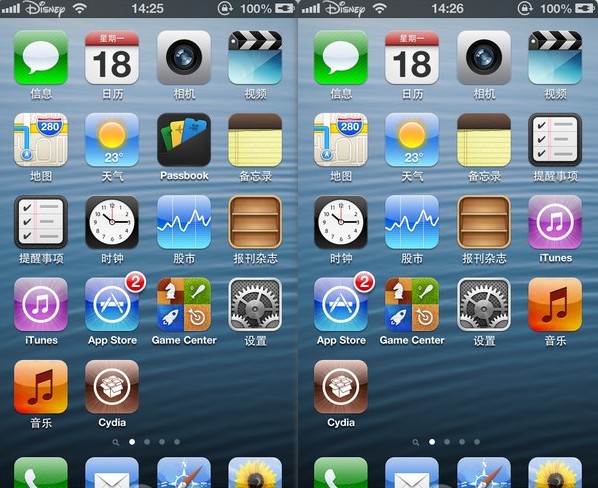Image resolution: width=598 pixels, height=488 pixels.
Task: Open Stocks app on left screen
Action: [184, 222]
